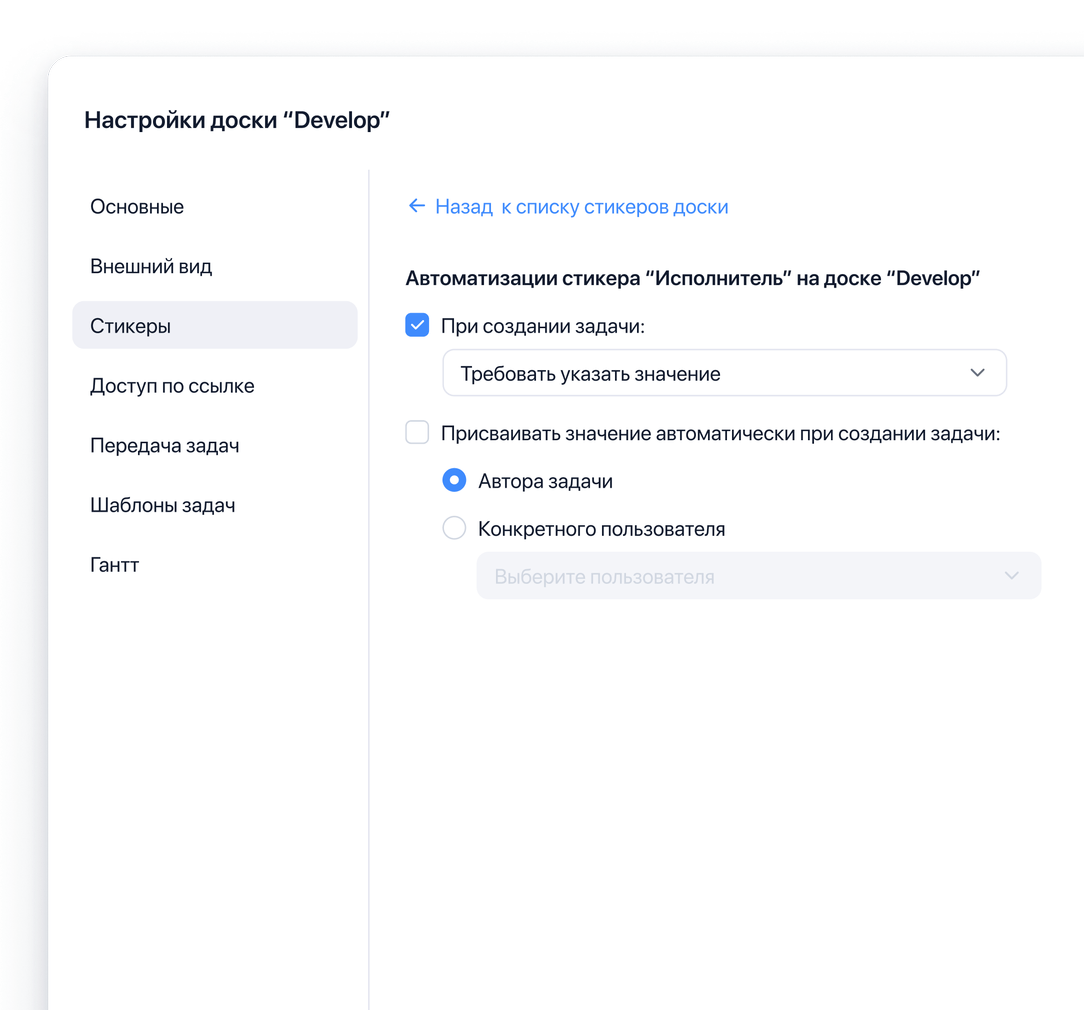Click the back arrow icon
The image size is (1084, 1010).
417,206
